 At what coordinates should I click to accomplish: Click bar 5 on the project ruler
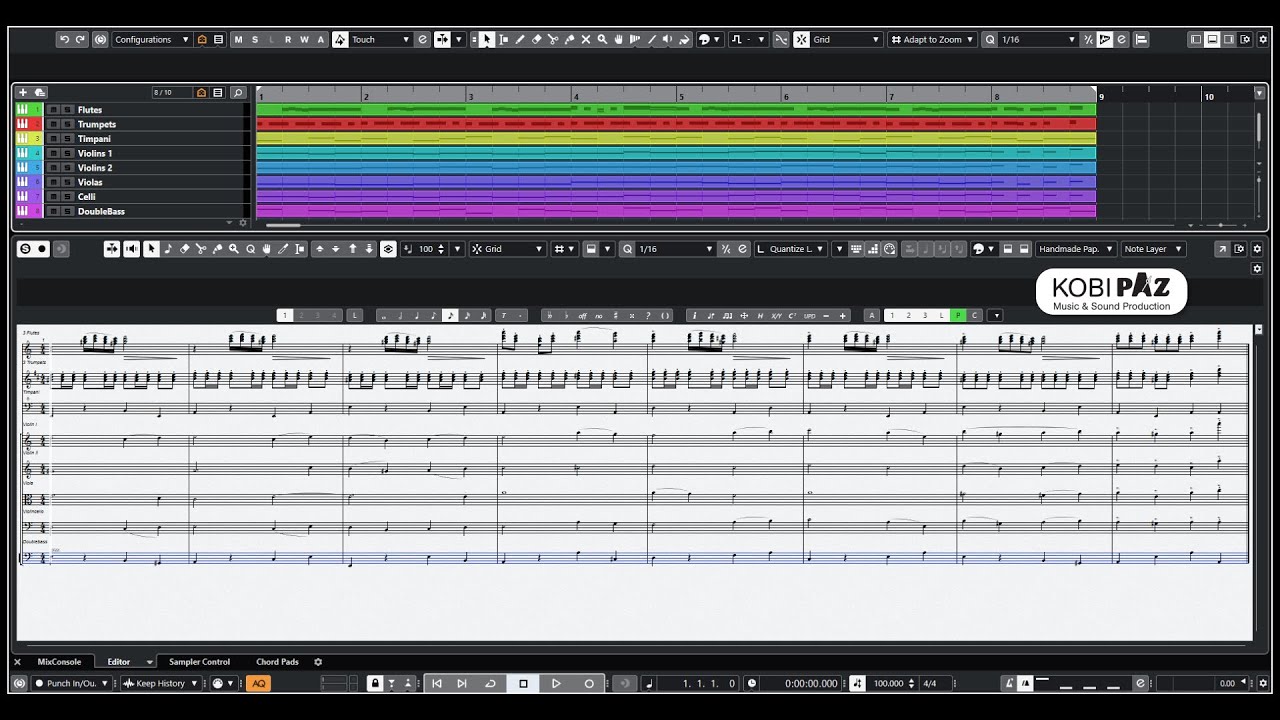point(682,96)
